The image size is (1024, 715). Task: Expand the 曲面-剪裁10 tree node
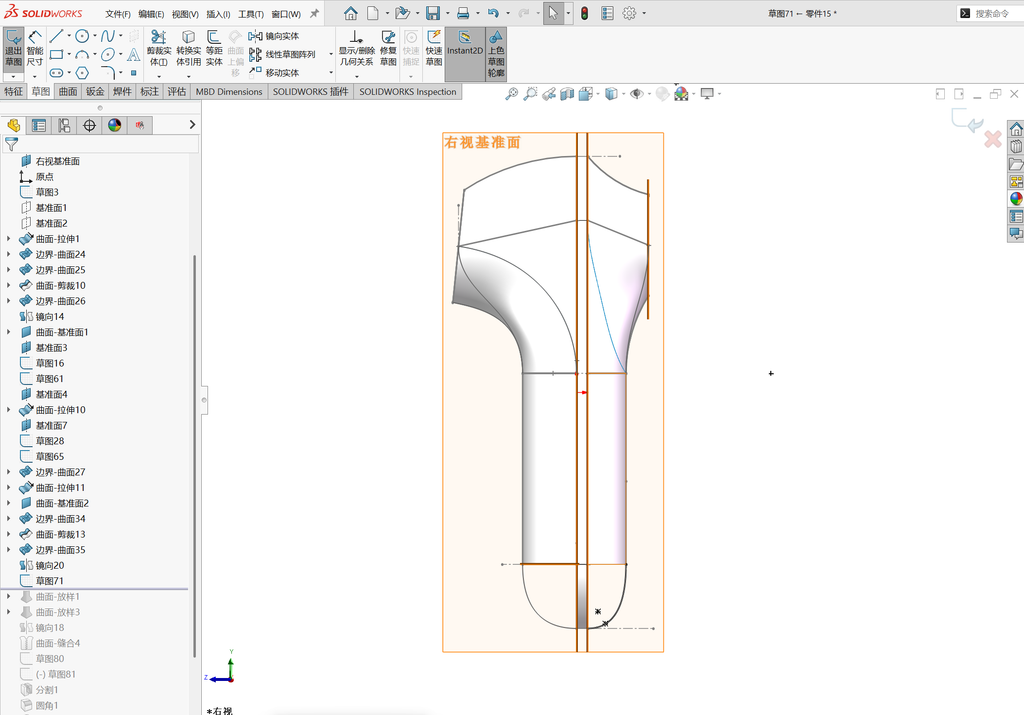tap(8, 285)
